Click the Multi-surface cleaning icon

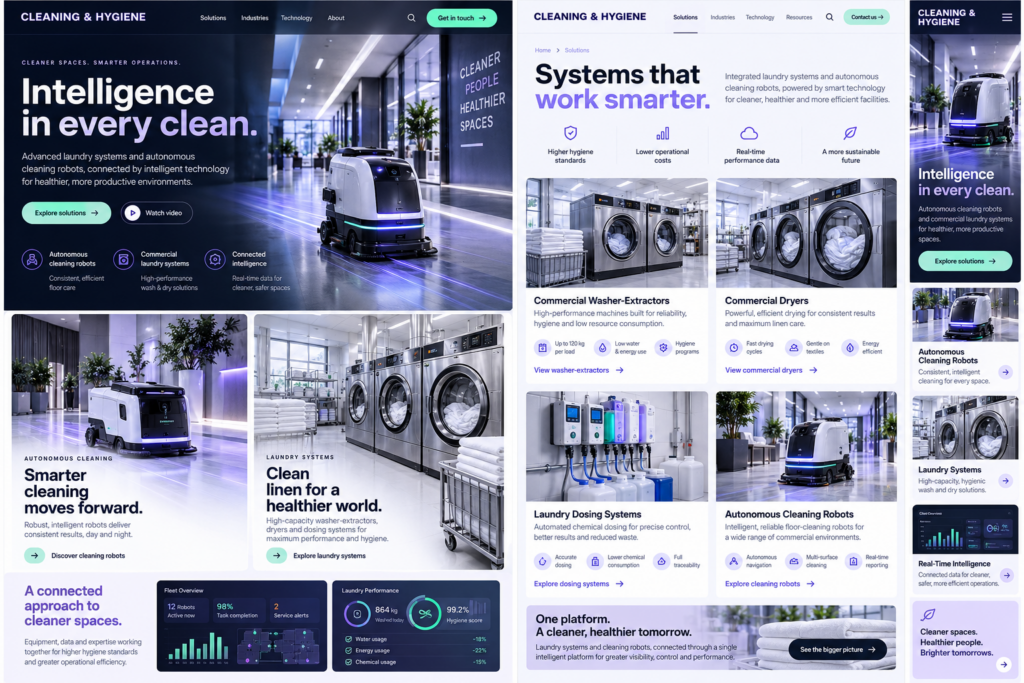tap(793, 561)
